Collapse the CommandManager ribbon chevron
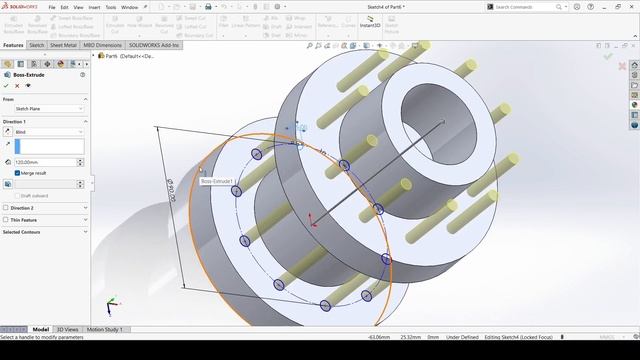 click(635, 36)
